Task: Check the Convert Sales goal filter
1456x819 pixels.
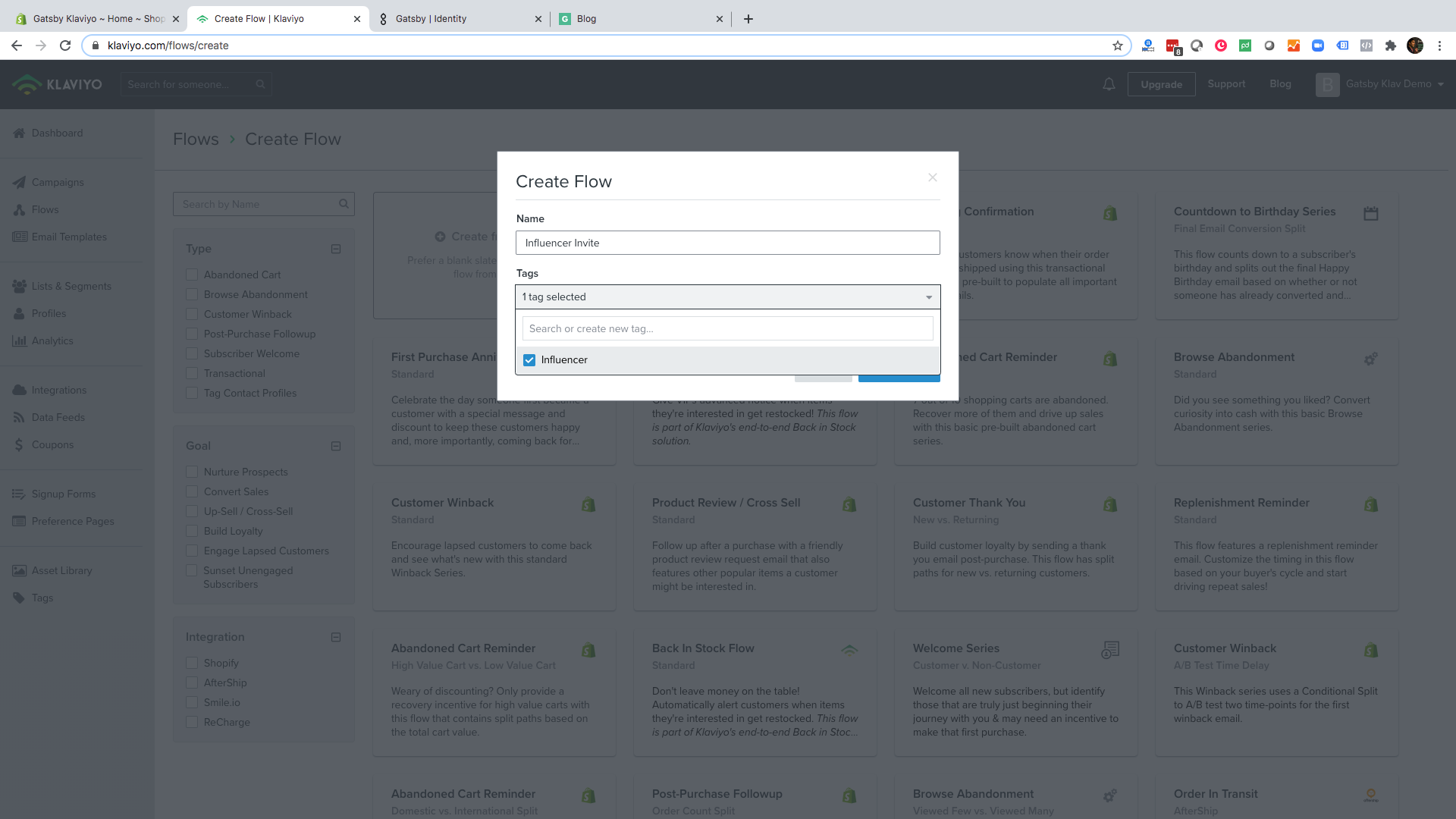Action: coord(192,491)
